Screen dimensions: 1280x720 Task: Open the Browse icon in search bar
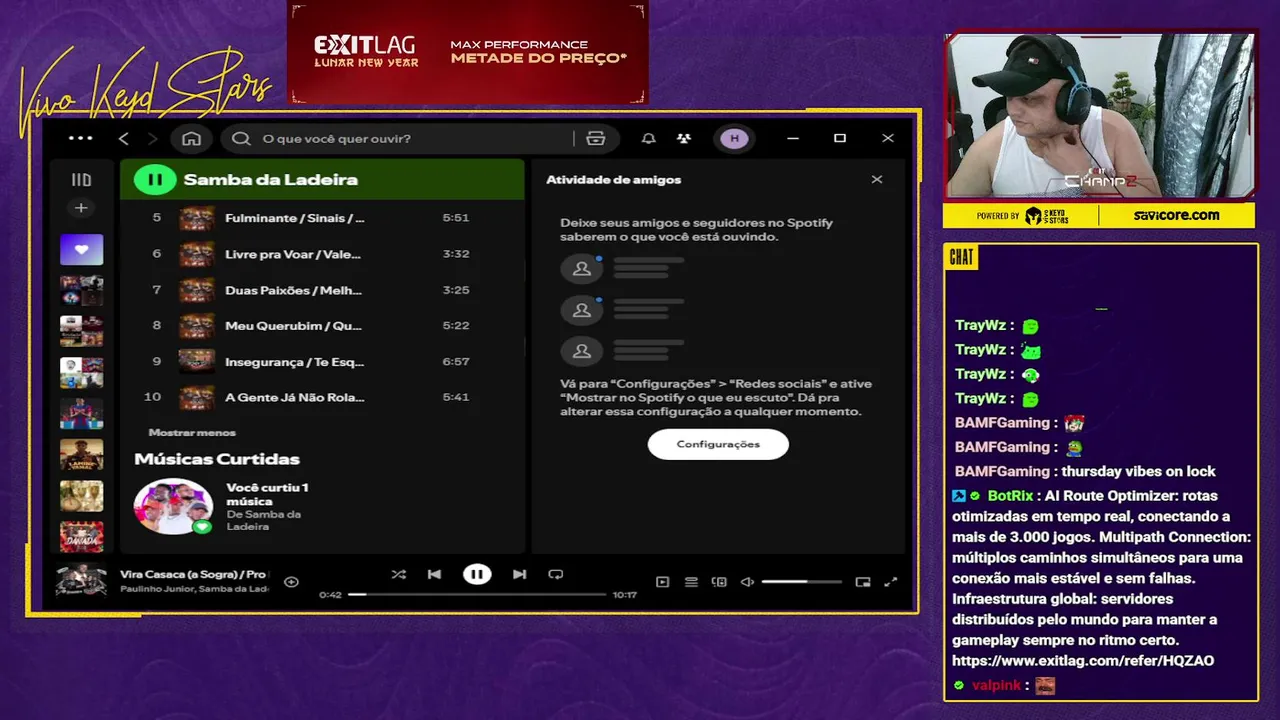coord(596,138)
